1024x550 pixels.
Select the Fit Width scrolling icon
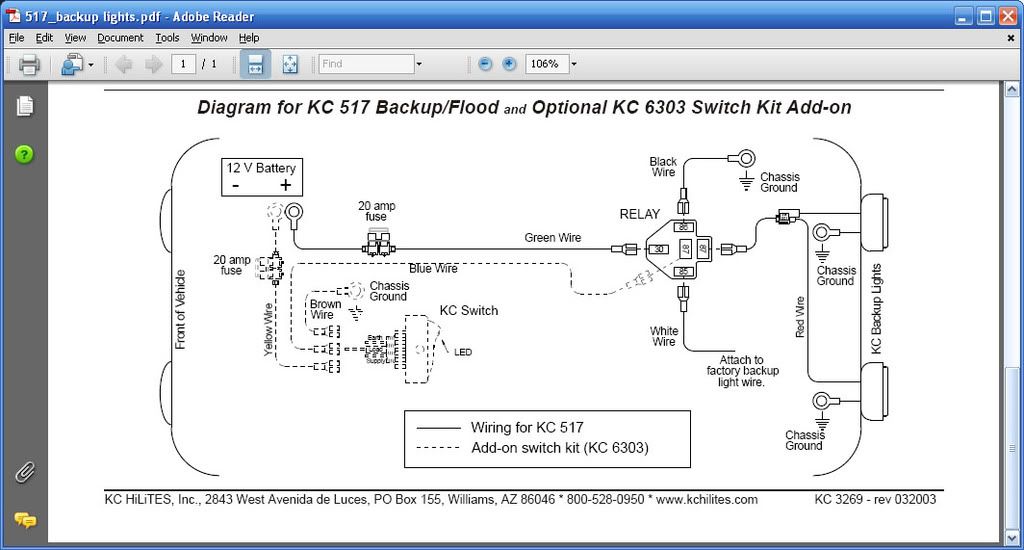point(255,64)
